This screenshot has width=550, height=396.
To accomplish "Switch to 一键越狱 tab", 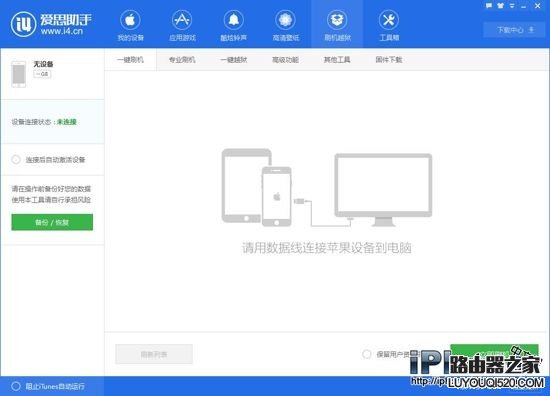I will coord(234,60).
